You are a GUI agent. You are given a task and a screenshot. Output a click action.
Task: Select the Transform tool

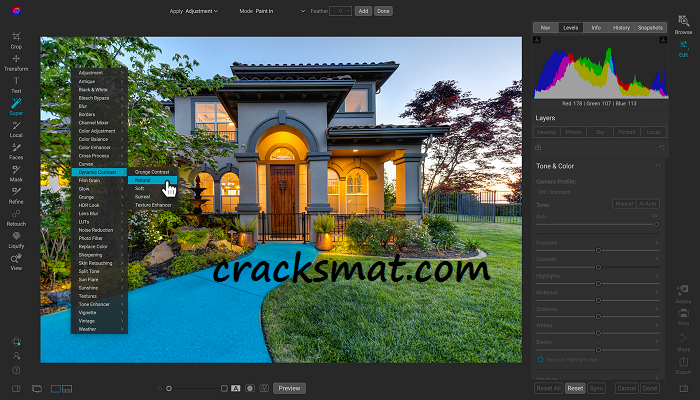coord(16,62)
